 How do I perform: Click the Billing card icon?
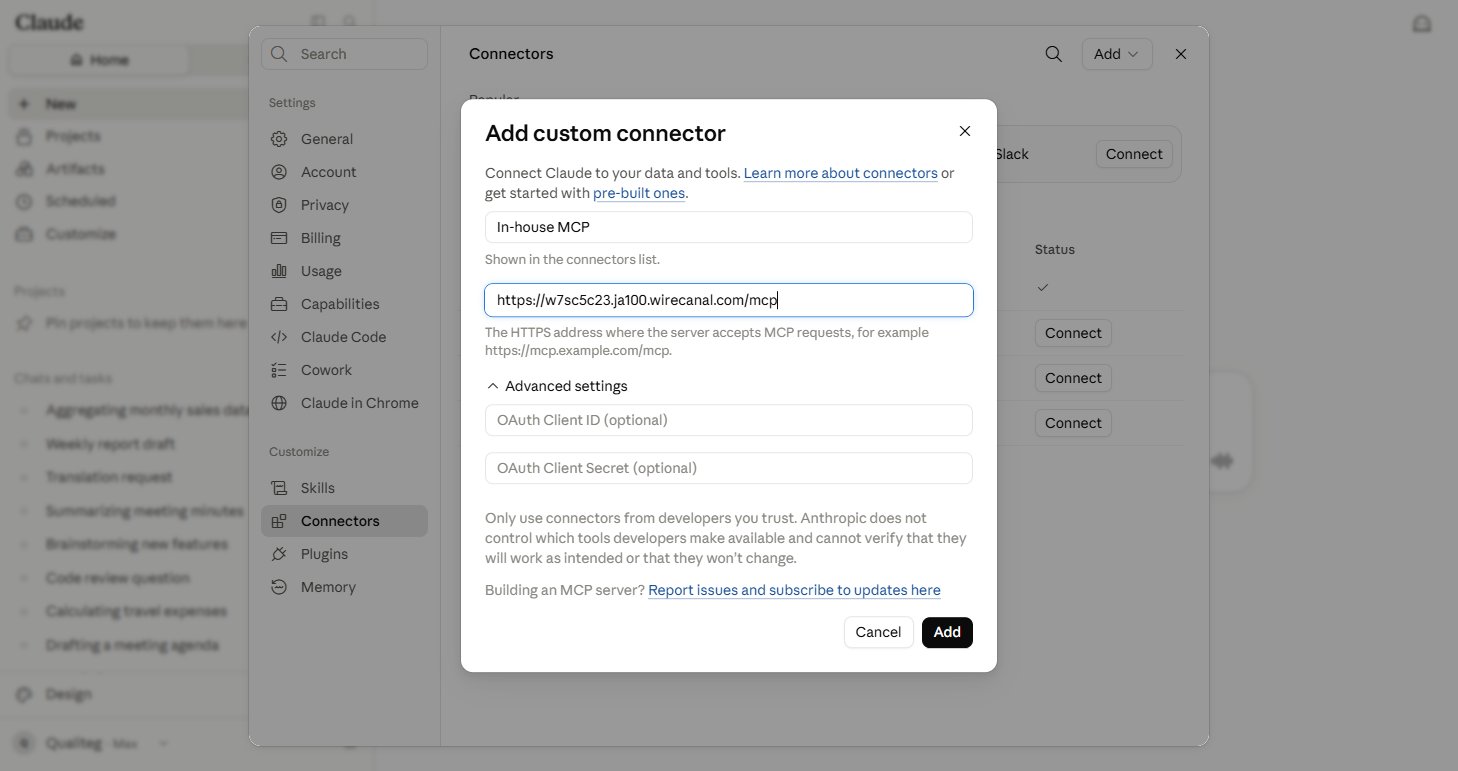pos(280,238)
